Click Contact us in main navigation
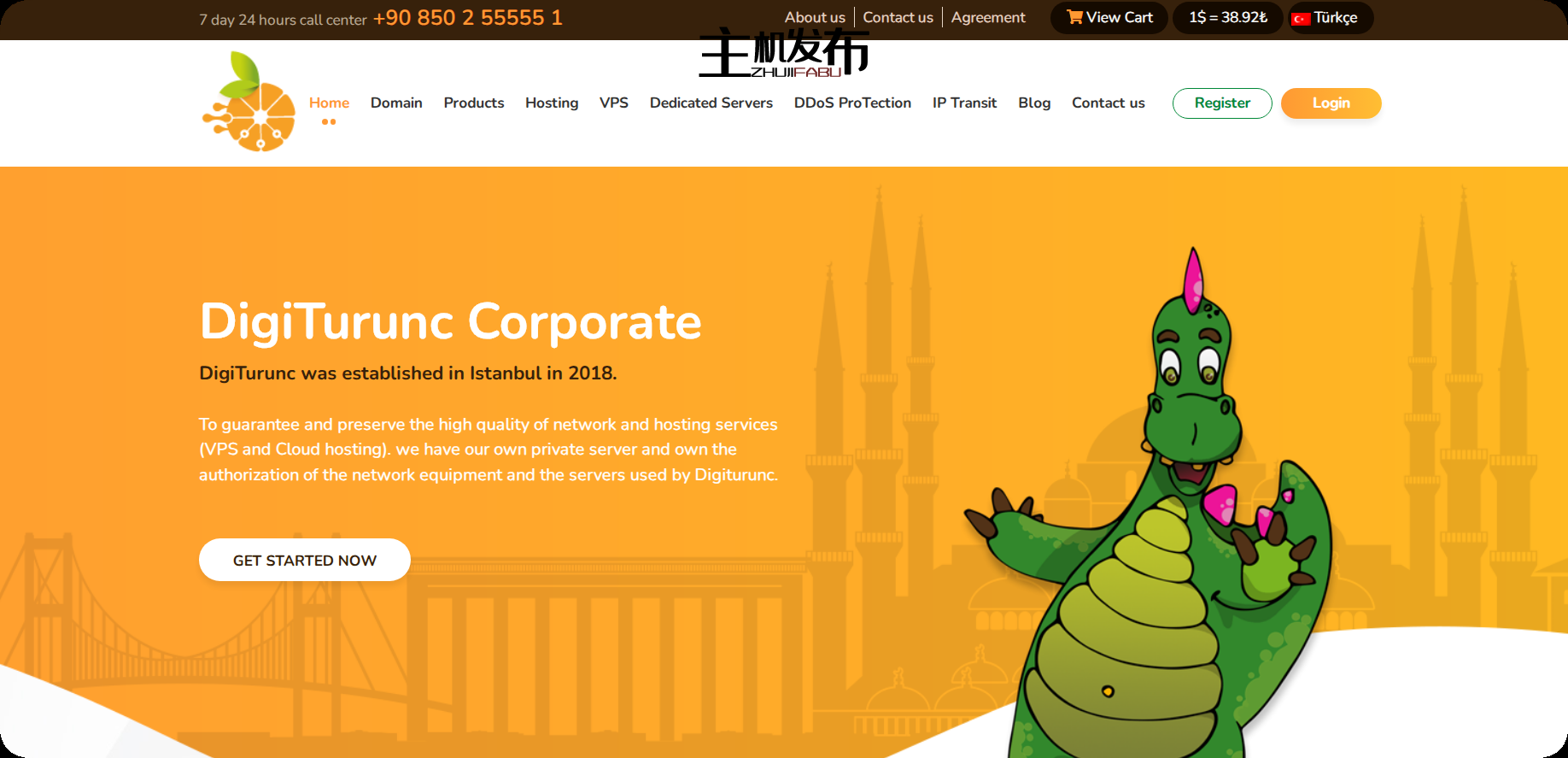 [1108, 103]
